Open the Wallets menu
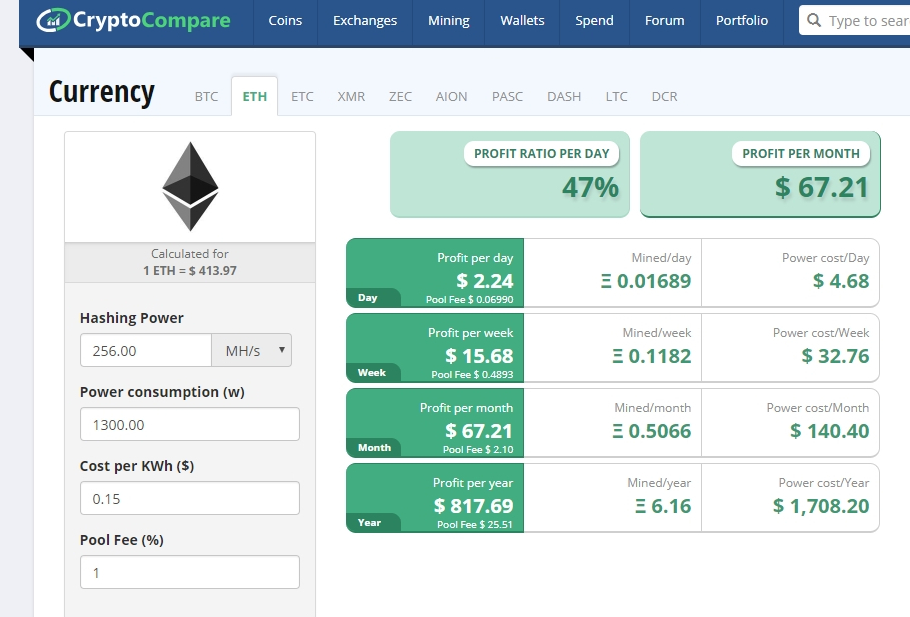The width and height of the screenshot is (910, 617). (x=522, y=21)
